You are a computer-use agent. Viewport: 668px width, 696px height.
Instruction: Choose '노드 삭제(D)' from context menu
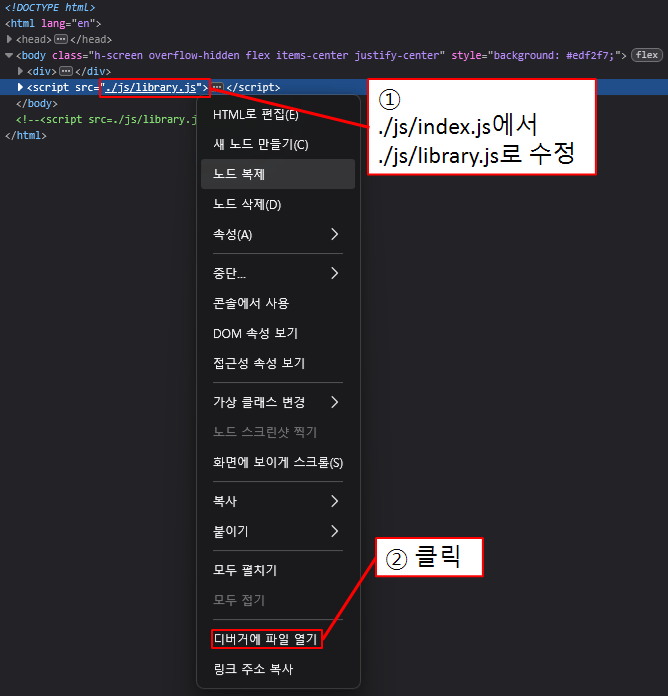247,204
